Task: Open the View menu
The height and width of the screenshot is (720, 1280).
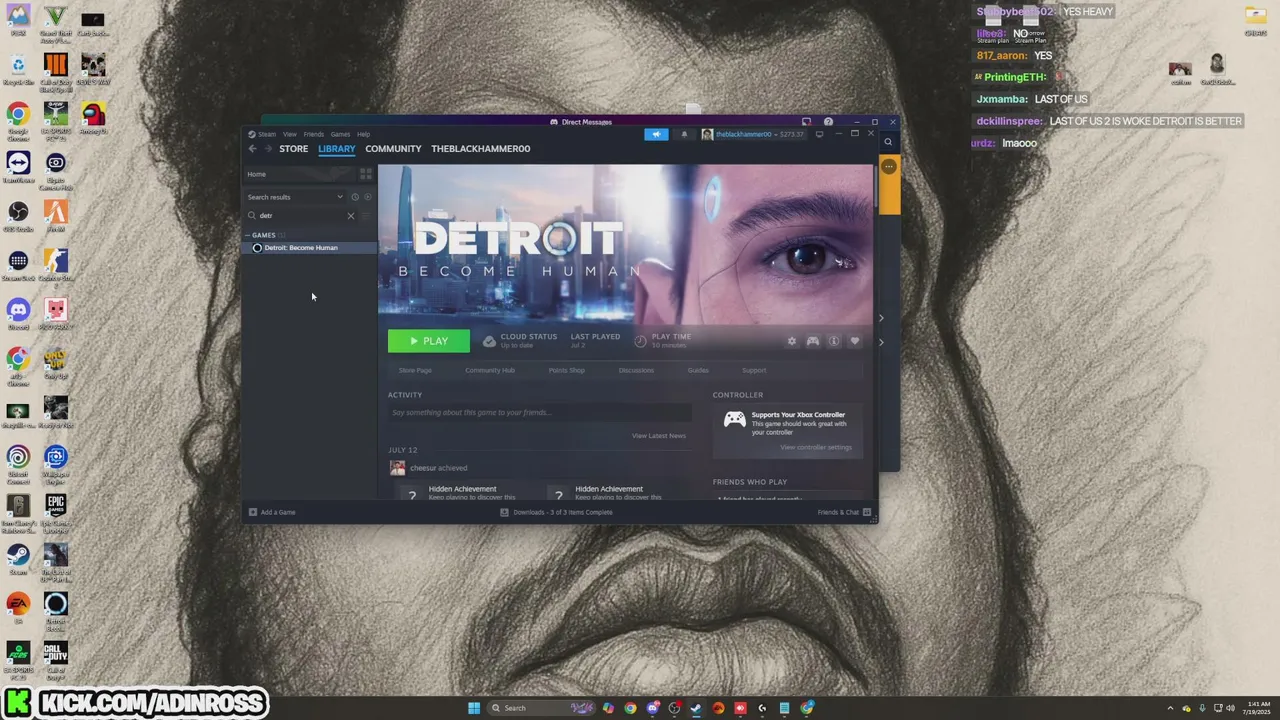Action: [289, 134]
